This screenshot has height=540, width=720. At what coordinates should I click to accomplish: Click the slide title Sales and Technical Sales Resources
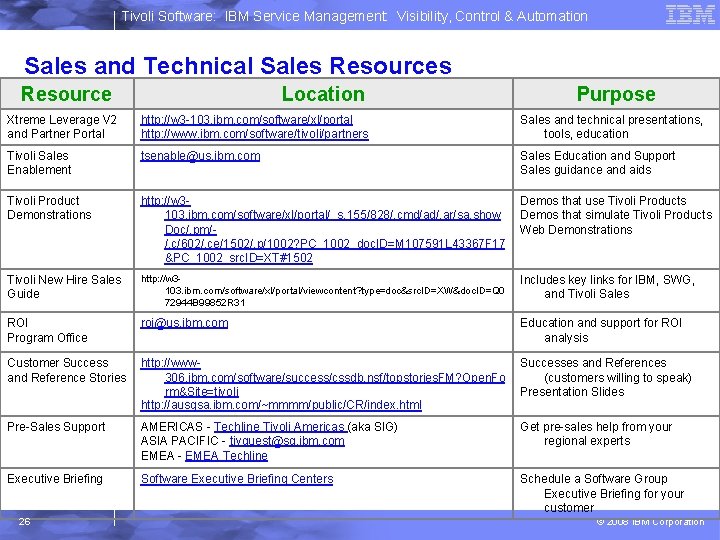[x=238, y=66]
